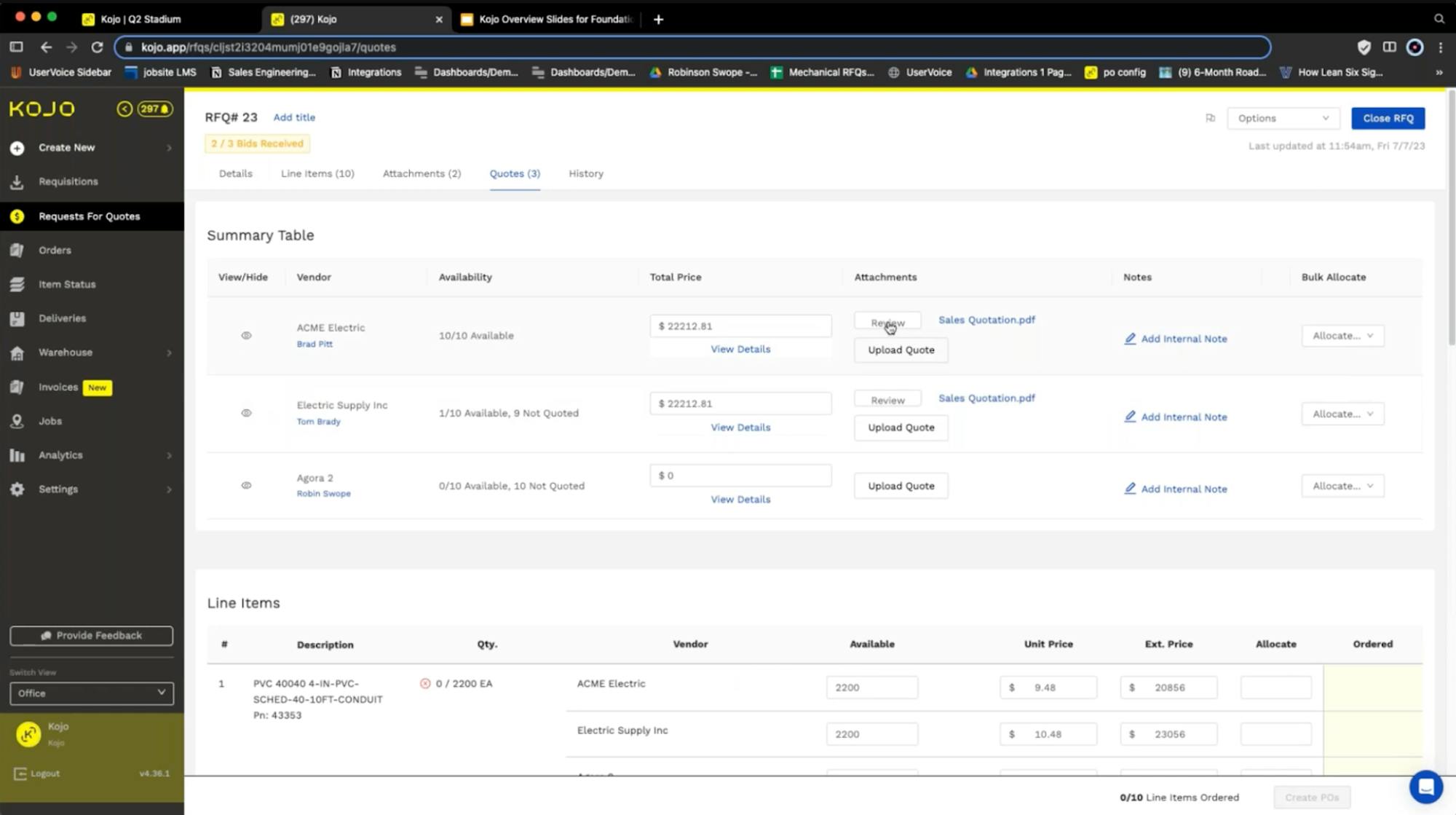The height and width of the screenshot is (815, 1456).
Task: Click the notification bell badge showing 297
Action: [154, 109]
